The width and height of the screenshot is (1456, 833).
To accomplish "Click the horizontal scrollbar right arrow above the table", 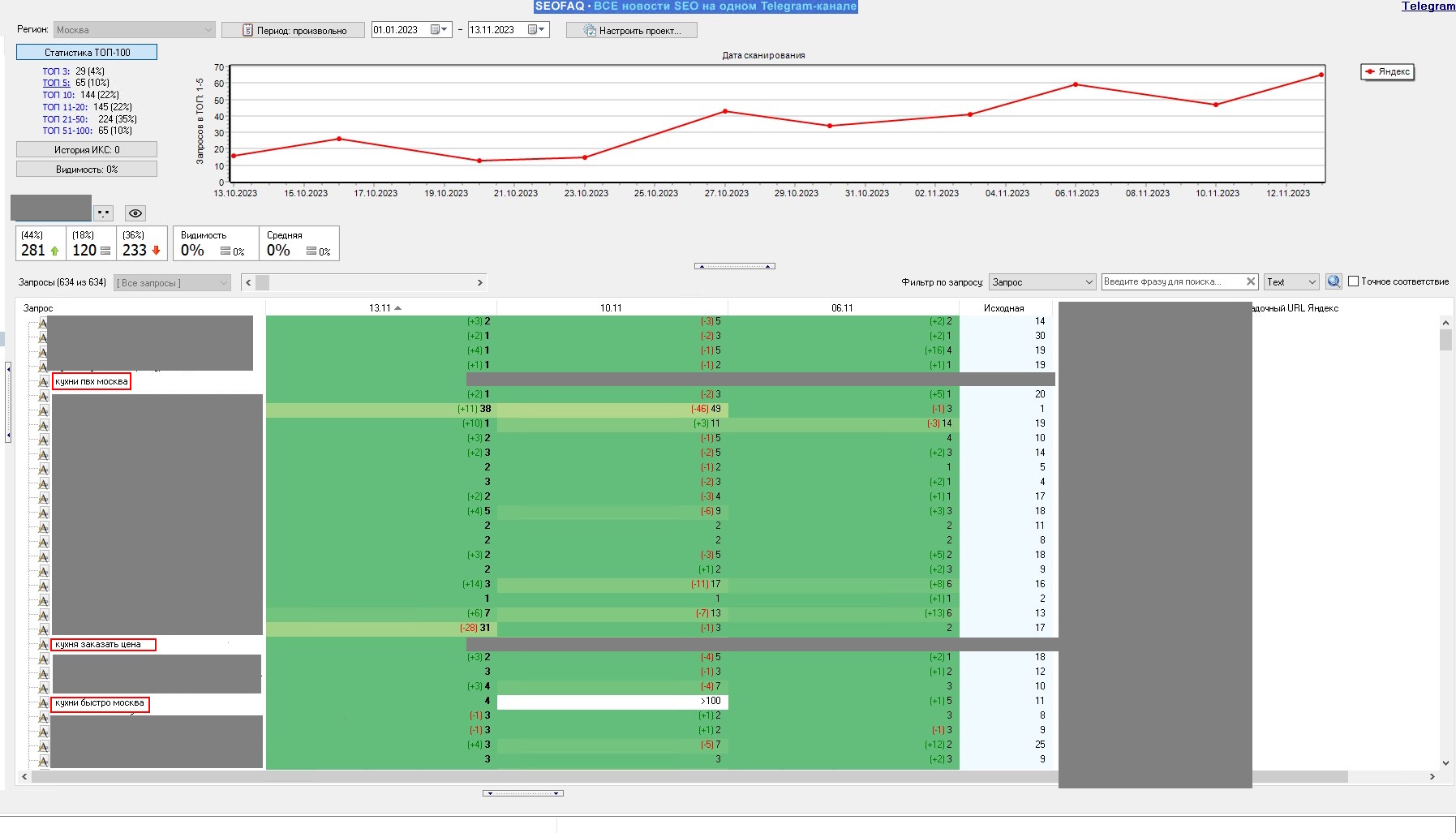I will 479,283.
